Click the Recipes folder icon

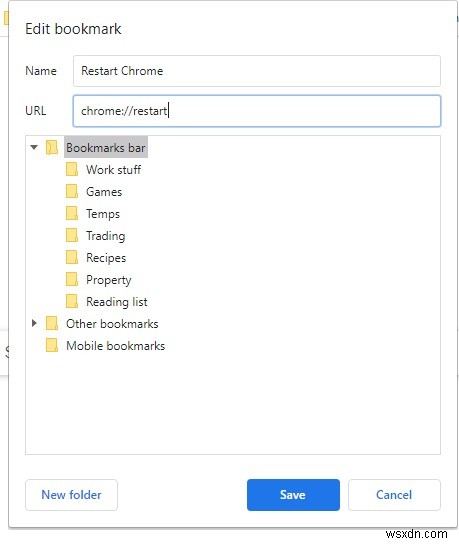(72, 257)
